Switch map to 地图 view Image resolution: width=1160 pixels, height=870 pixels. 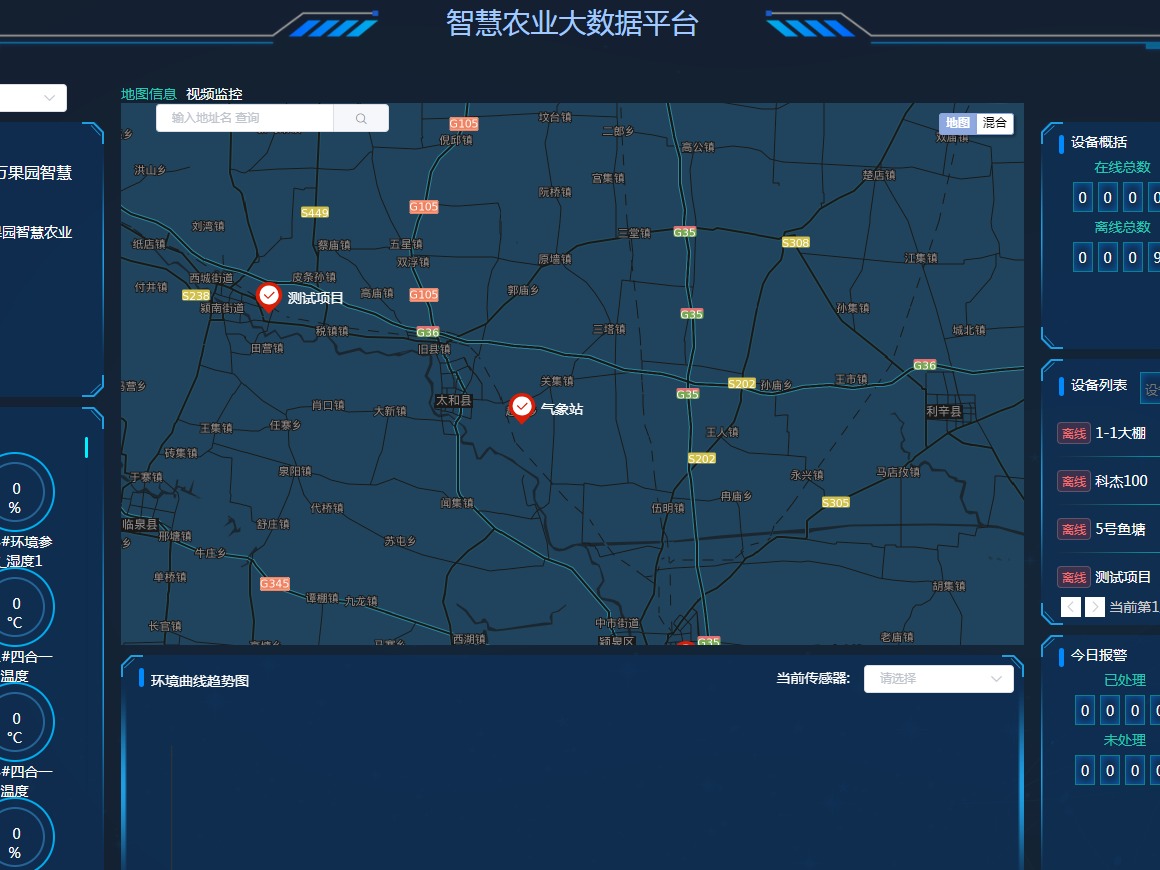958,123
